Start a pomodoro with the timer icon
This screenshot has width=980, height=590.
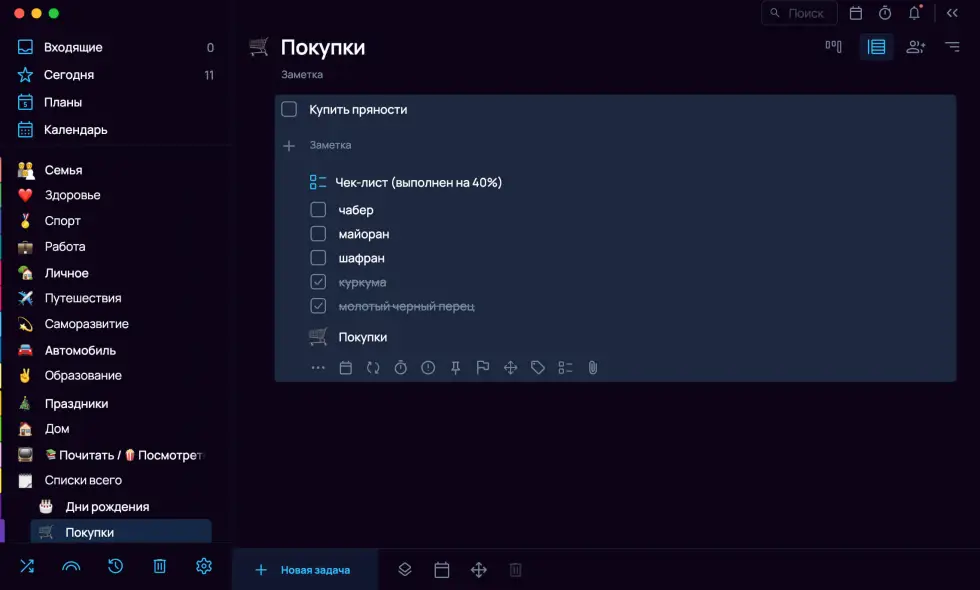tap(400, 367)
